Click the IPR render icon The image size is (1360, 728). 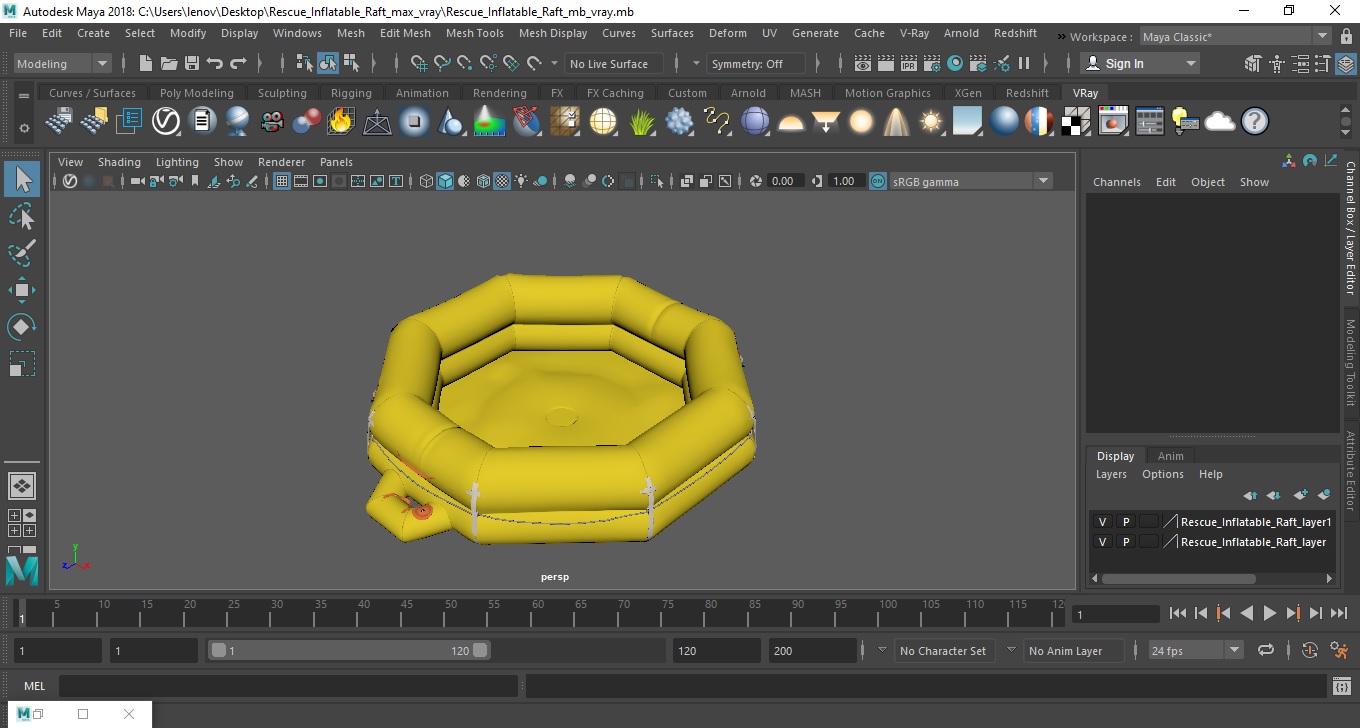[x=908, y=63]
